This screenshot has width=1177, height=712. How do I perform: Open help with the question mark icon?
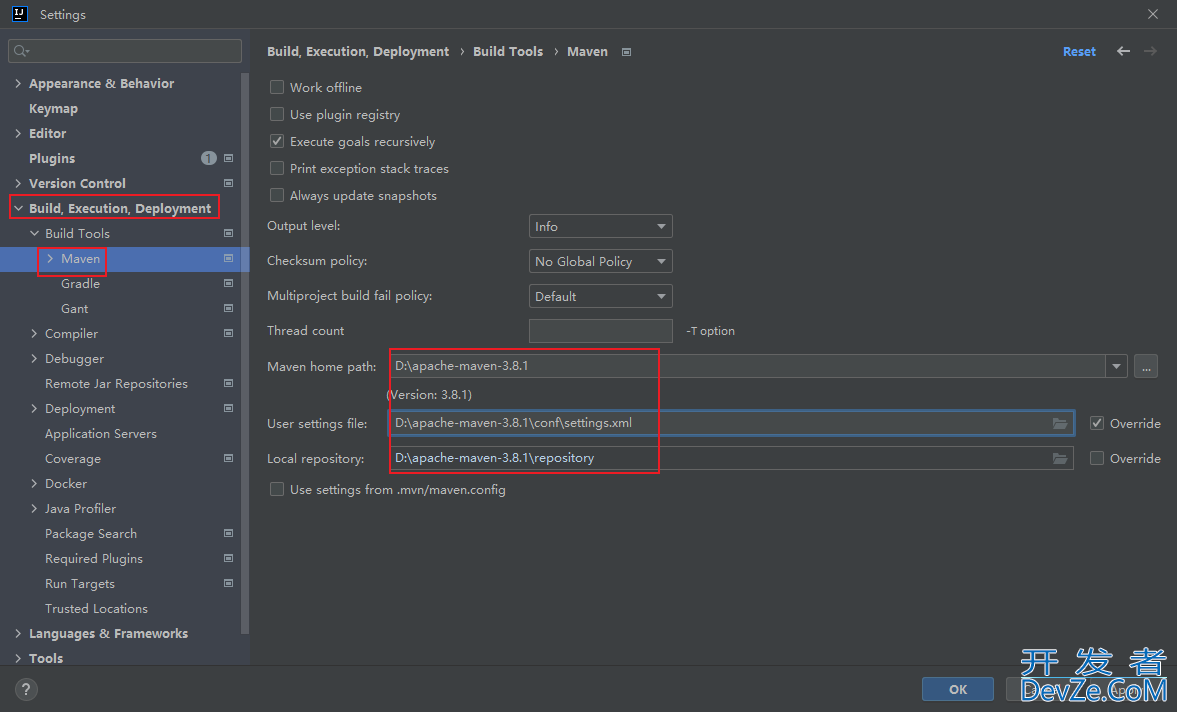pyautogui.click(x=26, y=689)
